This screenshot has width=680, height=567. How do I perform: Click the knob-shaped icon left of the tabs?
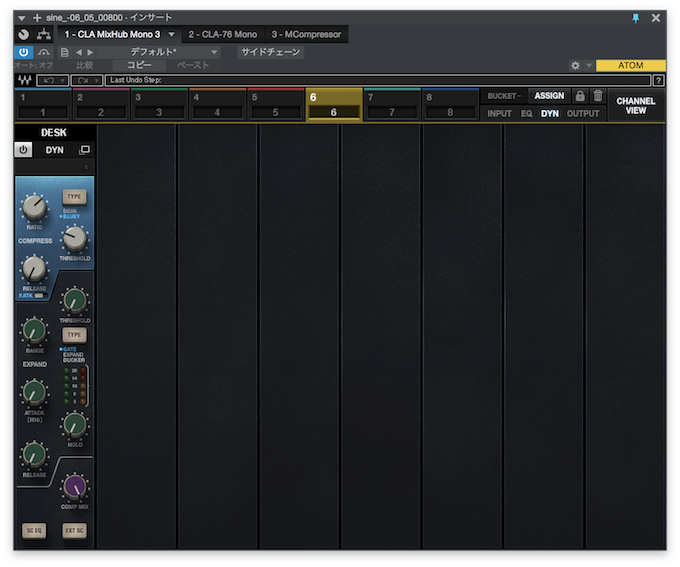point(24,34)
